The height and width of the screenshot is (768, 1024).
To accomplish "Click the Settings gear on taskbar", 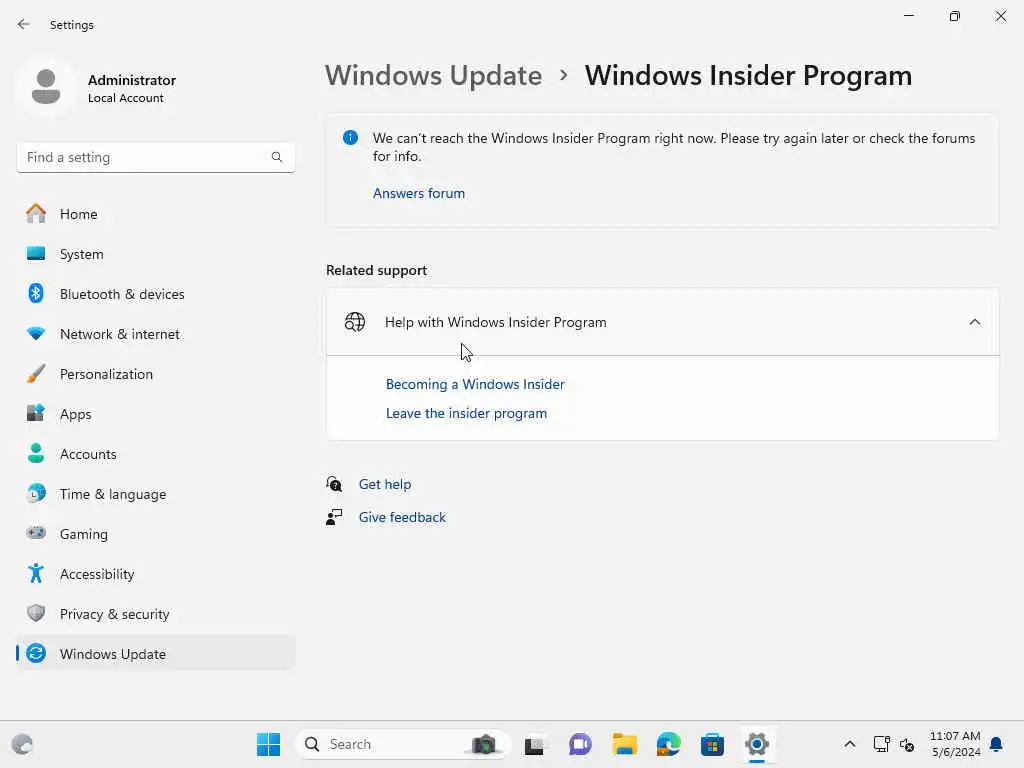I will (757, 744).
